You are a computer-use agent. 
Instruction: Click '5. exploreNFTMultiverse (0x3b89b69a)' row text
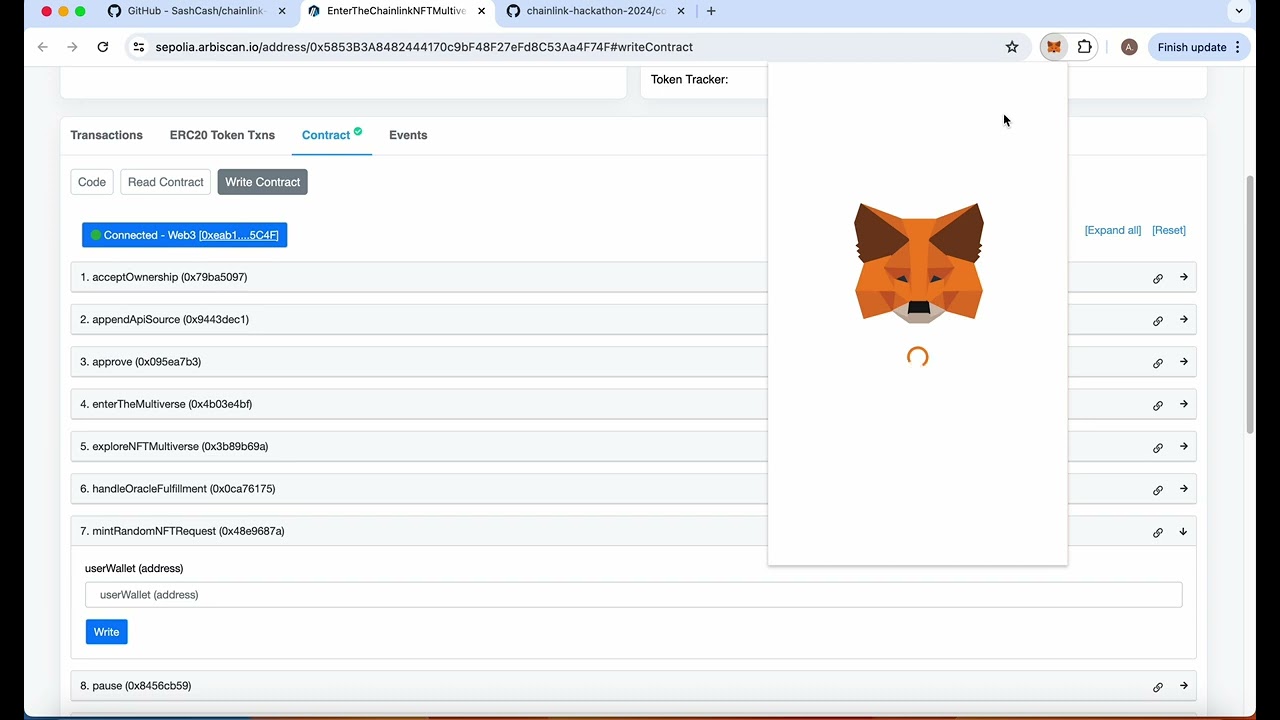174,446
